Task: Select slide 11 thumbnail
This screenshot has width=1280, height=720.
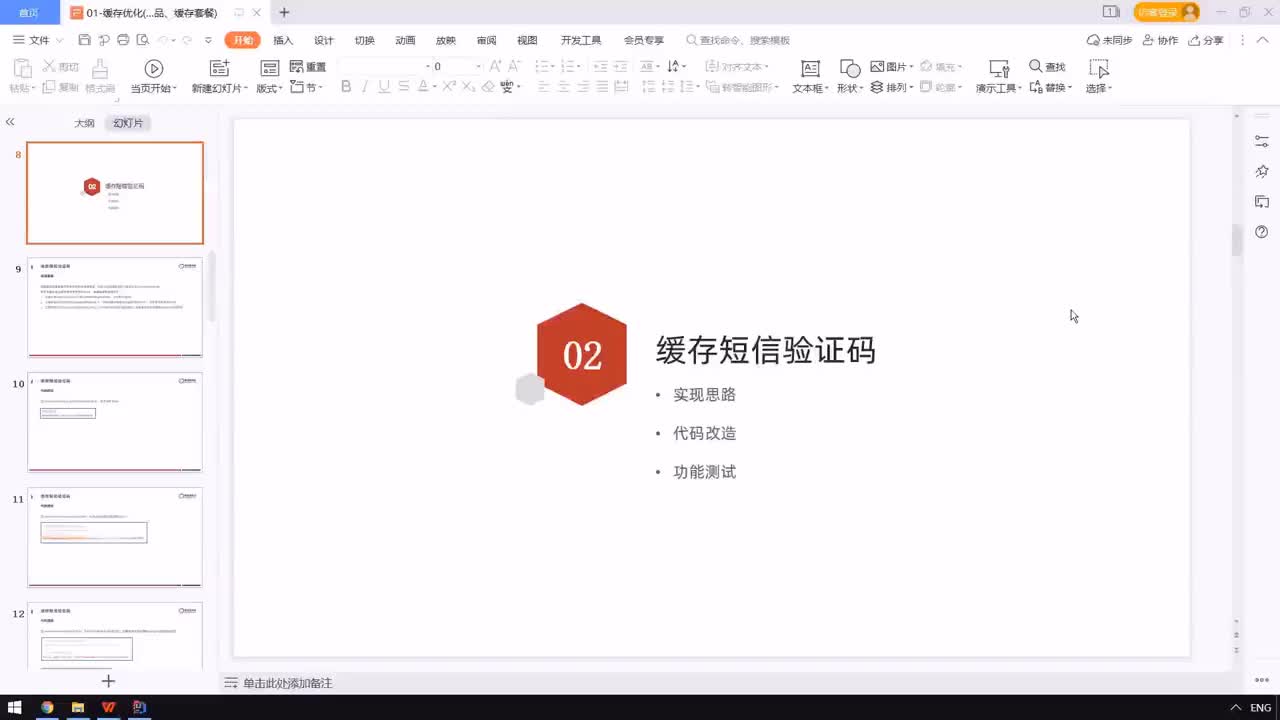Action: 115,537
